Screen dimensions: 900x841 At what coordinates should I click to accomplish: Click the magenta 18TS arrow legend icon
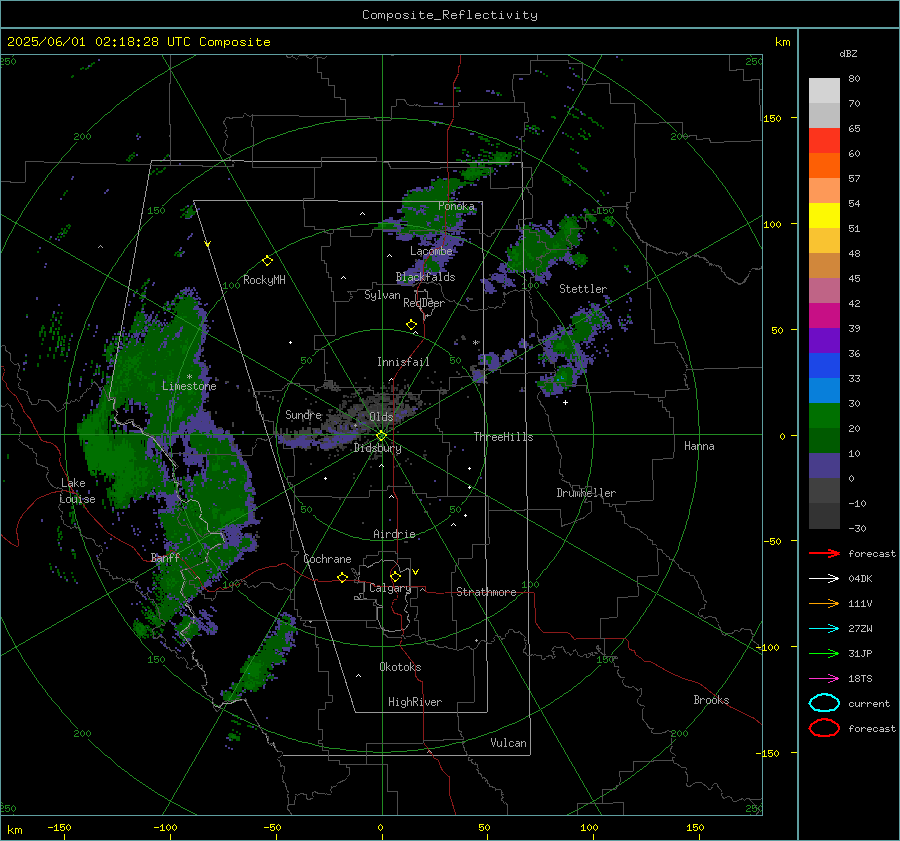coord(824,678)
